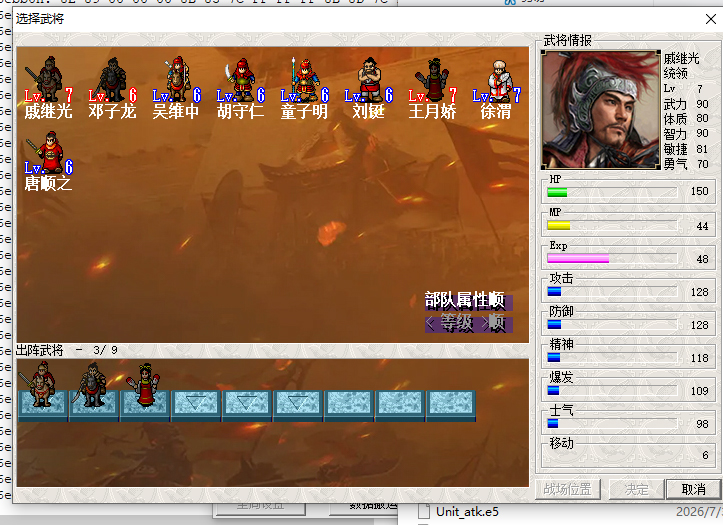Select general 童子明 in the roster

point(304,88)
